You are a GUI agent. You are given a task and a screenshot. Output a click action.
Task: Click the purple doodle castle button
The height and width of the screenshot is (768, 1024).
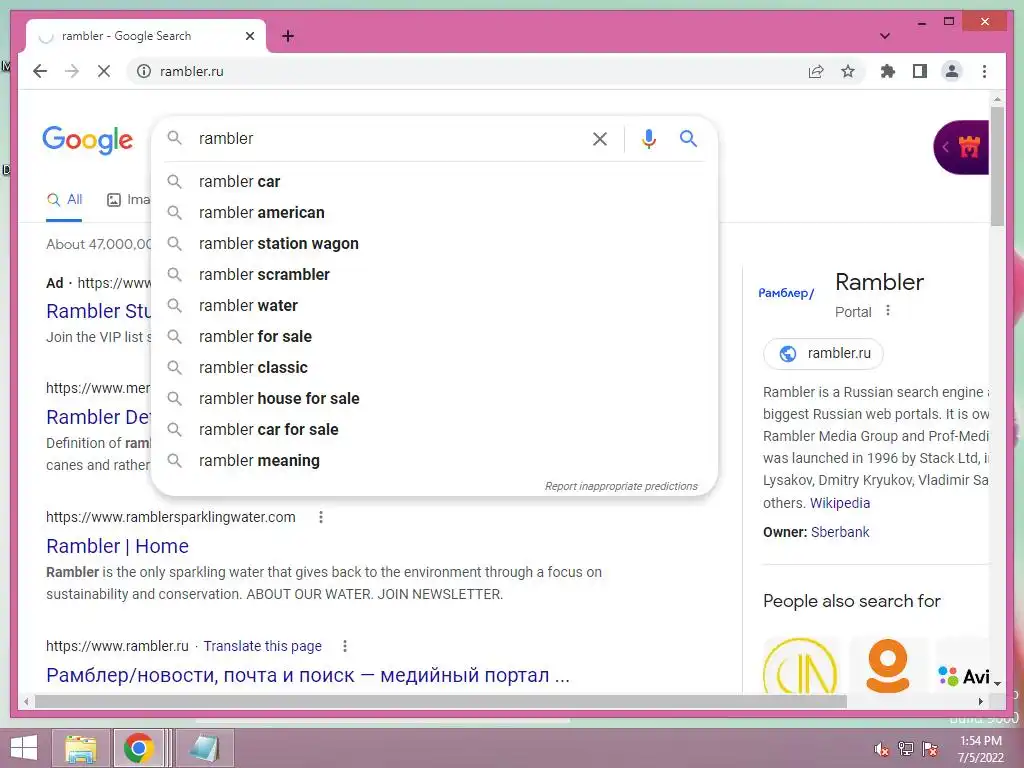pyautogui.click(x=961, y=147)
